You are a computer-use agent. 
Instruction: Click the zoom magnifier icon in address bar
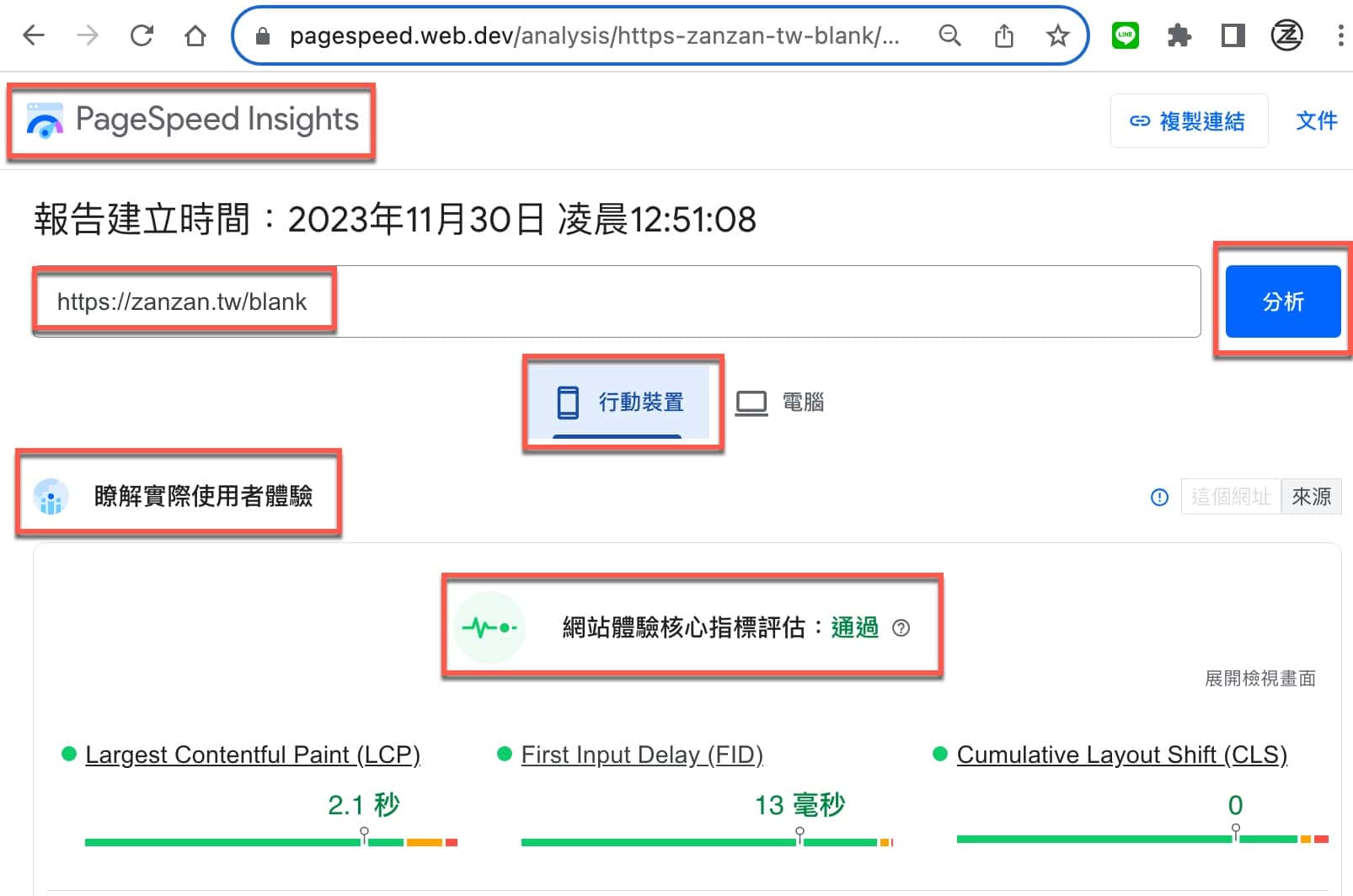click(949, 35)
